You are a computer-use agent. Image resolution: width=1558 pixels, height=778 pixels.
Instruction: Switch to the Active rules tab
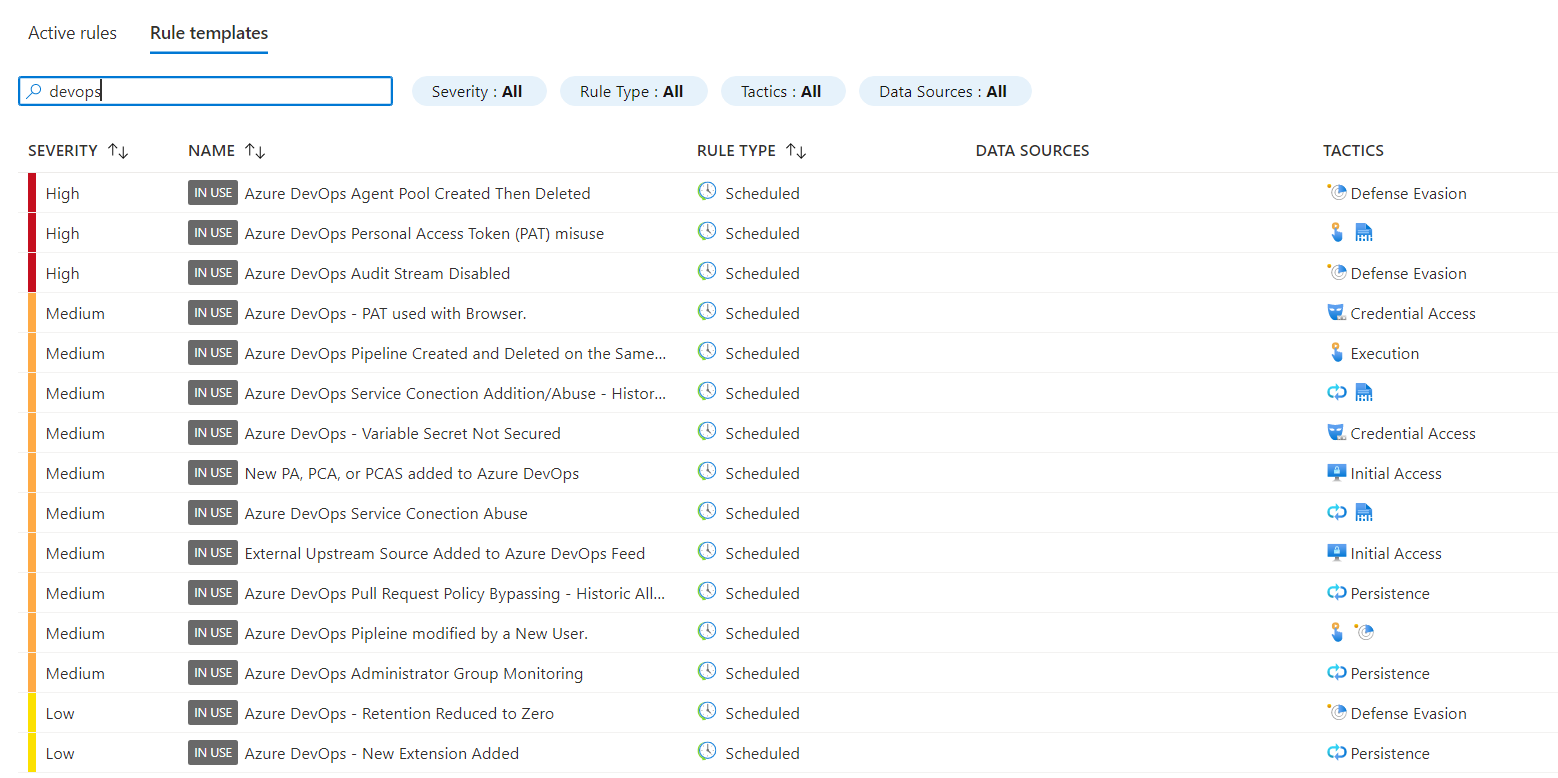[x=72, y=33]
